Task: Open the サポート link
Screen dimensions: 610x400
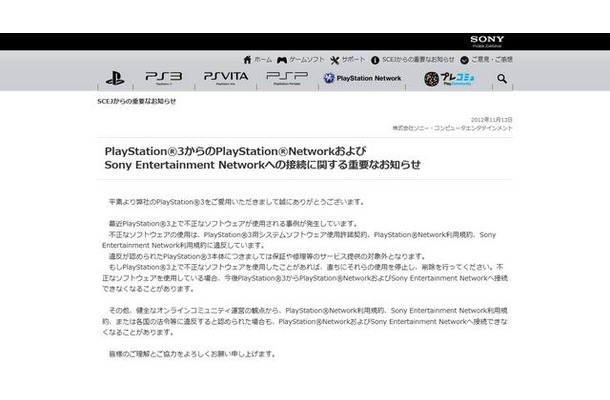Action: point(353,60)
